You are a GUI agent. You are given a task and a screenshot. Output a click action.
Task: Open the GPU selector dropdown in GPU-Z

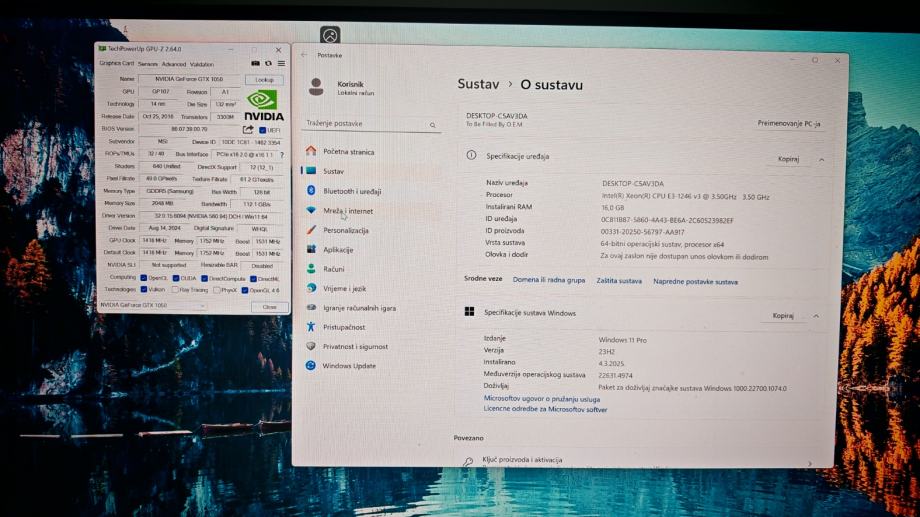point(153,306)
